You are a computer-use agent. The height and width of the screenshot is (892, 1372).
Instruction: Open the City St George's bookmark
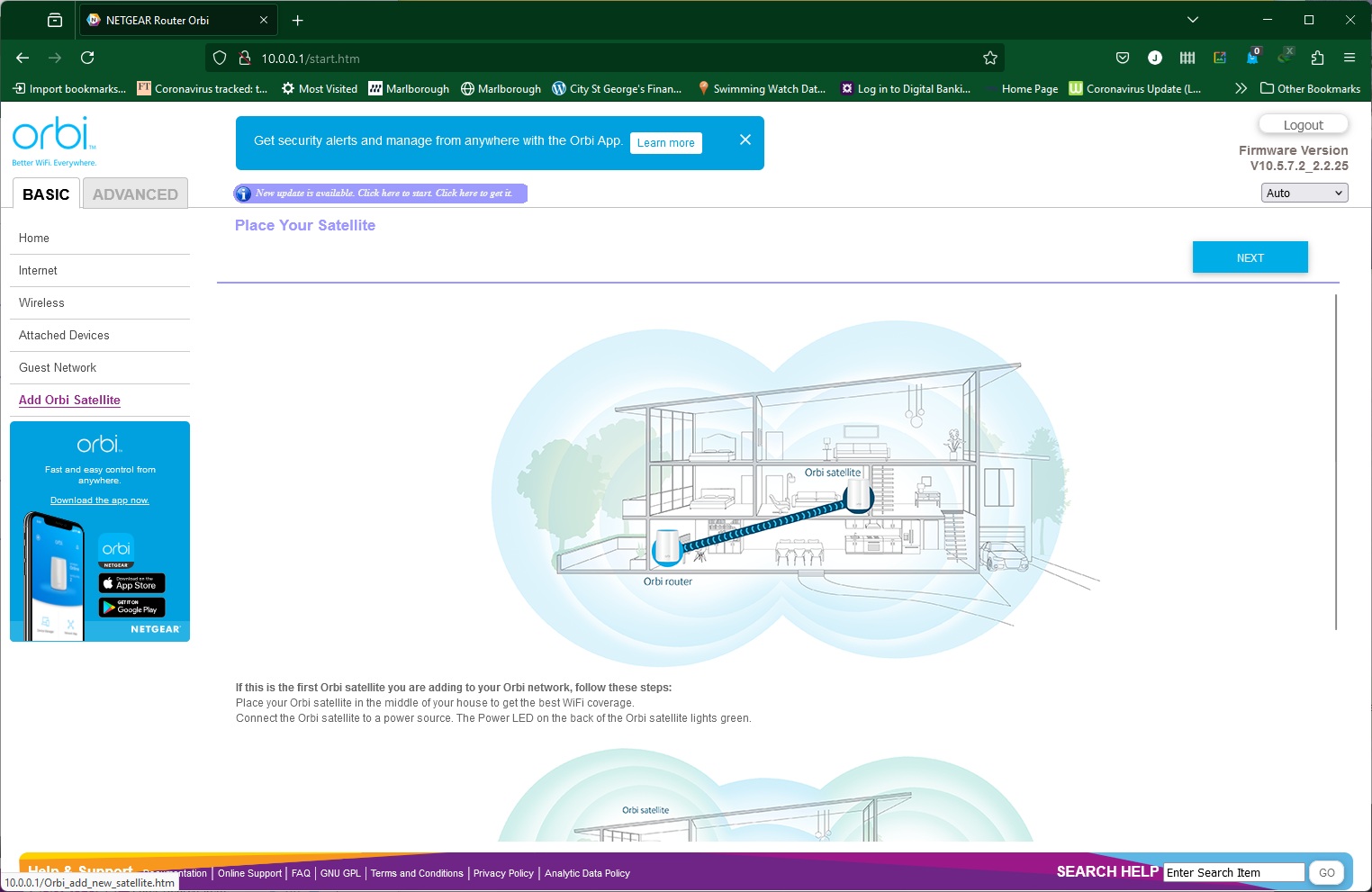[x=617, y=88]
